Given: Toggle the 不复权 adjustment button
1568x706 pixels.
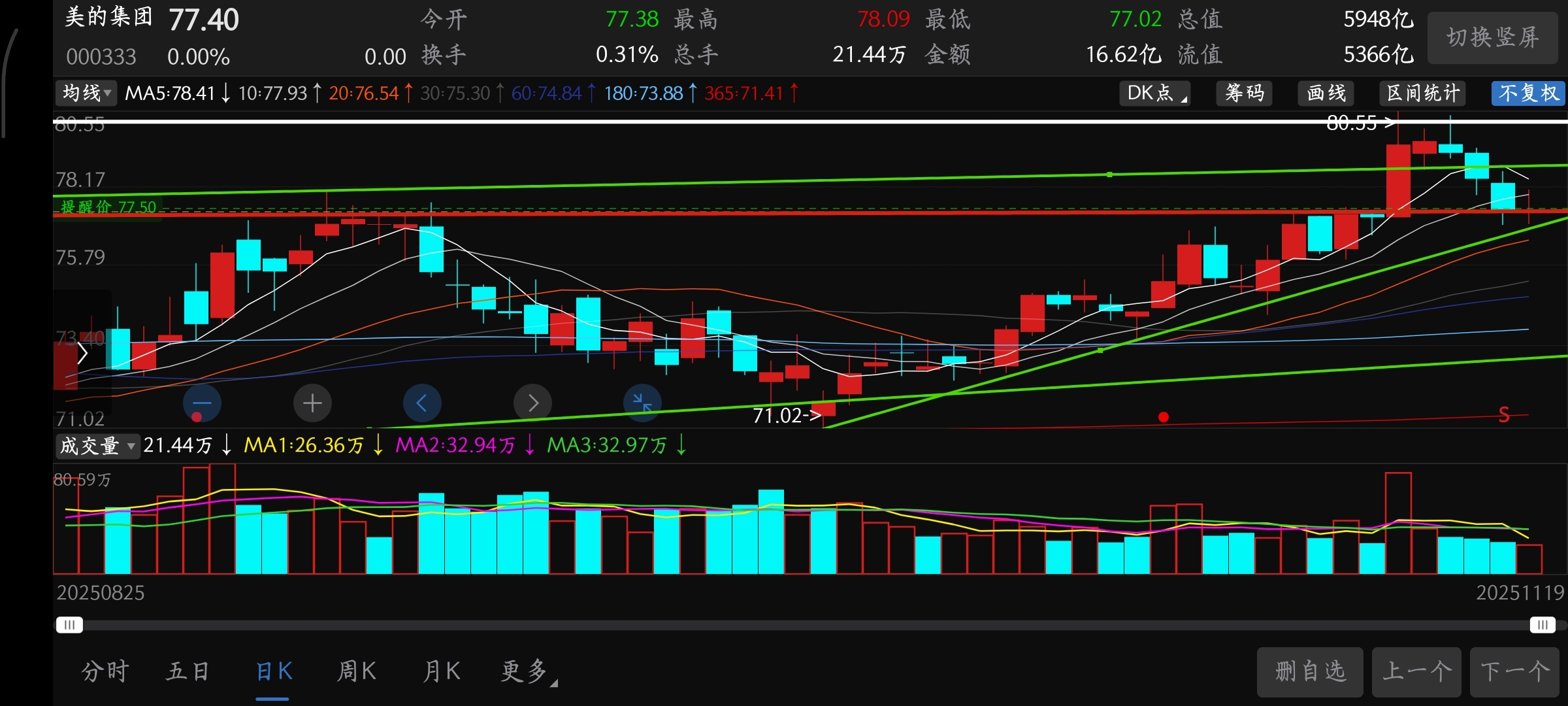Looking at the screenshot, I should pos(1527,93).
